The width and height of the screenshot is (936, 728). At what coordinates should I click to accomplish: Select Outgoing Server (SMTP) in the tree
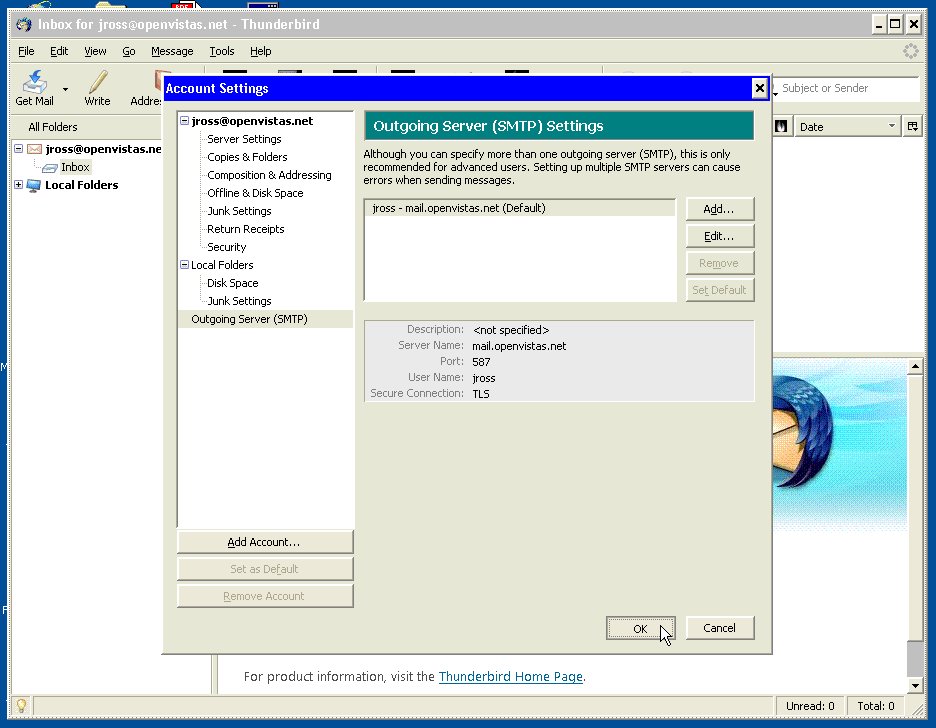[x=250, y=319]
